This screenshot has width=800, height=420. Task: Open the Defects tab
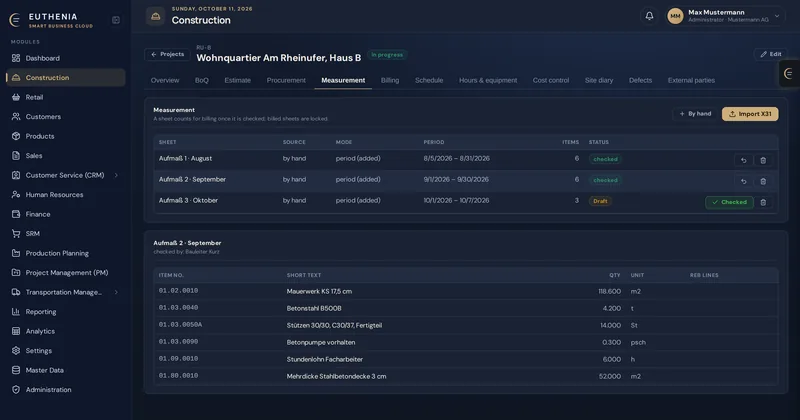pos(640,80)
